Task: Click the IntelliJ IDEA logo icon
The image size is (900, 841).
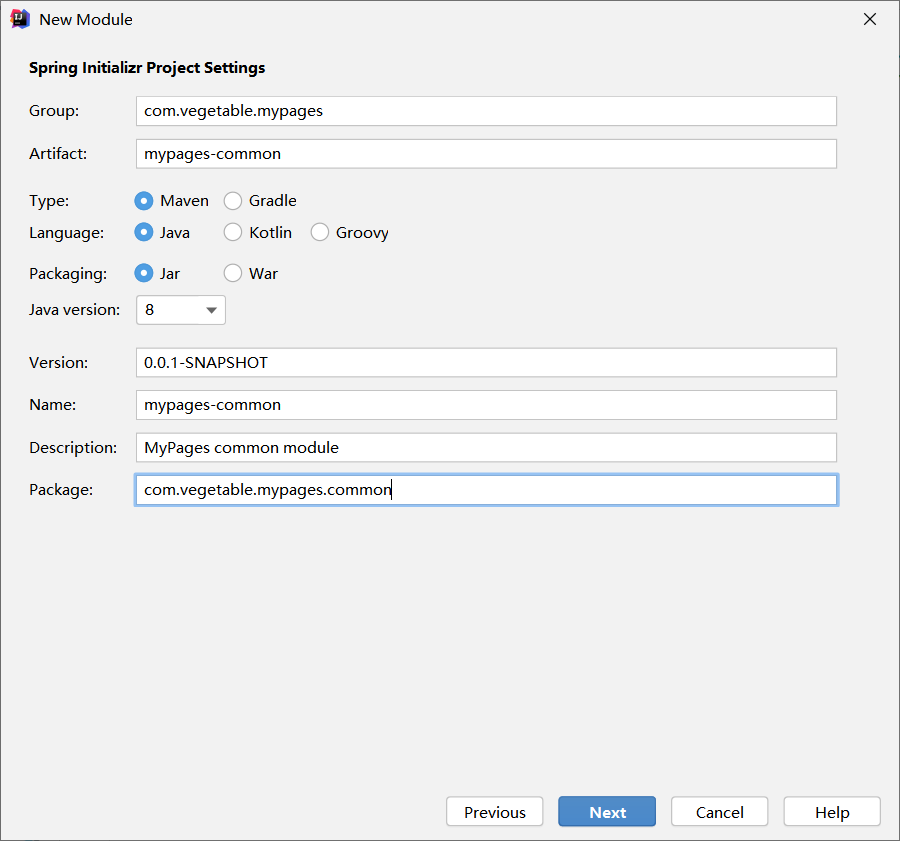Action: (20, 19)
